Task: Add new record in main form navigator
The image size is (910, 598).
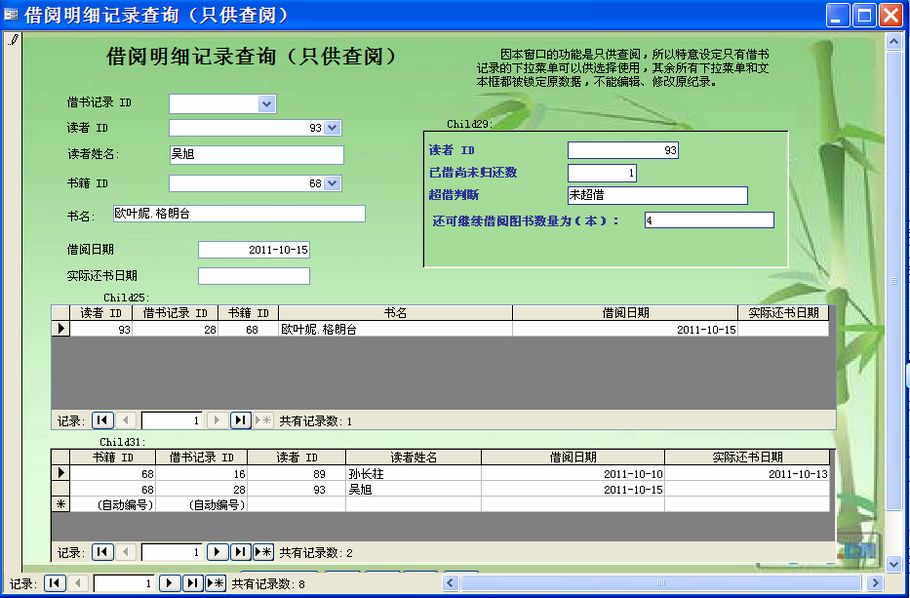Action: (216, 583)
